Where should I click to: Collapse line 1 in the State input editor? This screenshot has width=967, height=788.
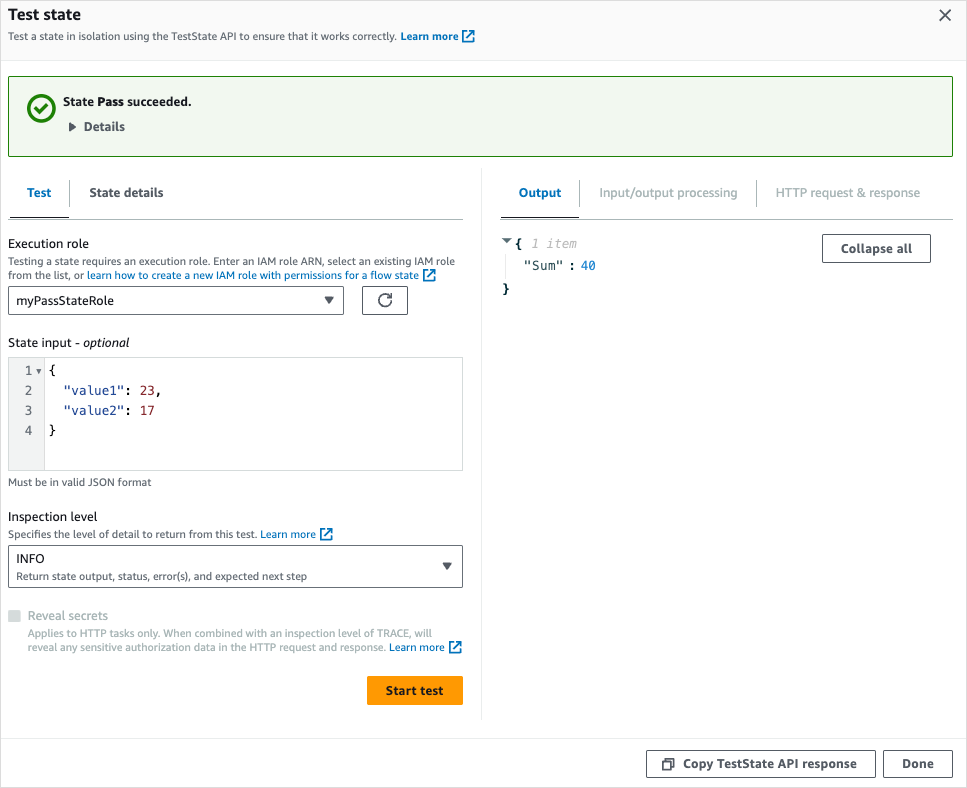[37, 370]
